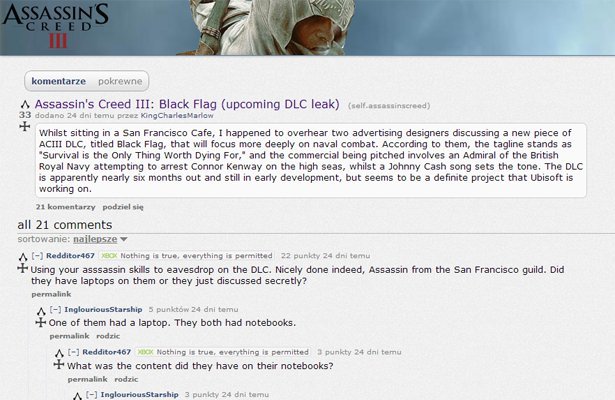Open the post title Black Flag link
615x400 pixels.
pos(187,104)
